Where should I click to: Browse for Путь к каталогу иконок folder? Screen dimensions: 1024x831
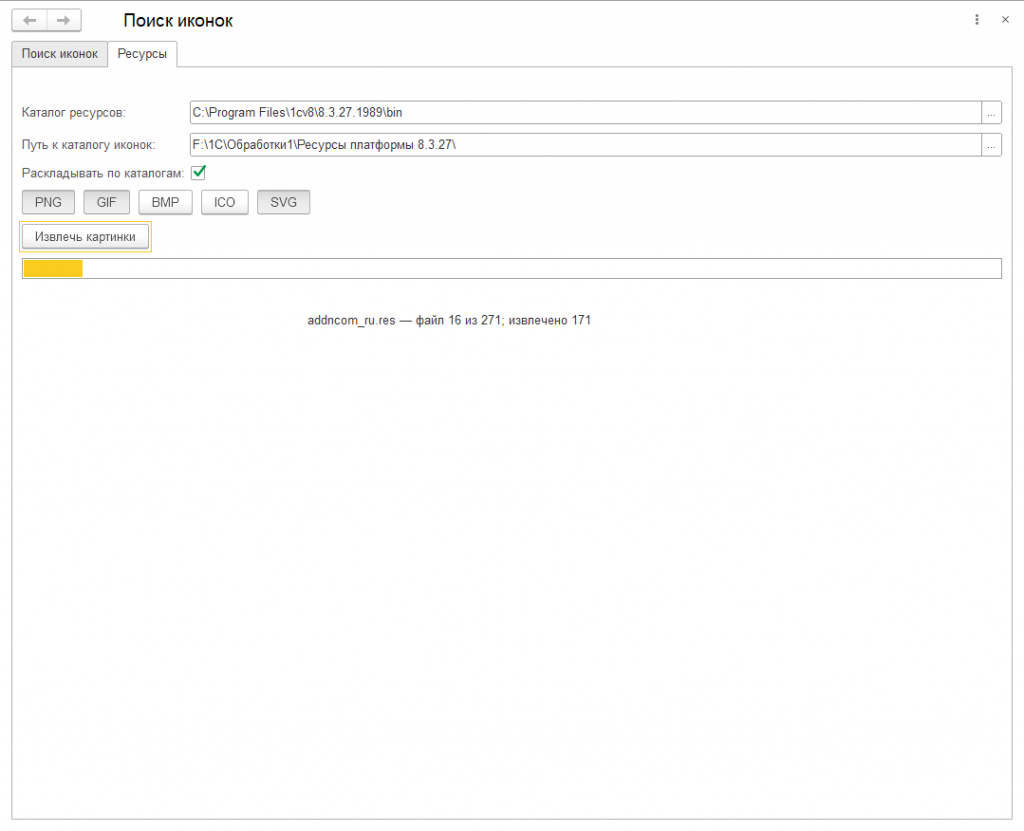pos(991,145)
